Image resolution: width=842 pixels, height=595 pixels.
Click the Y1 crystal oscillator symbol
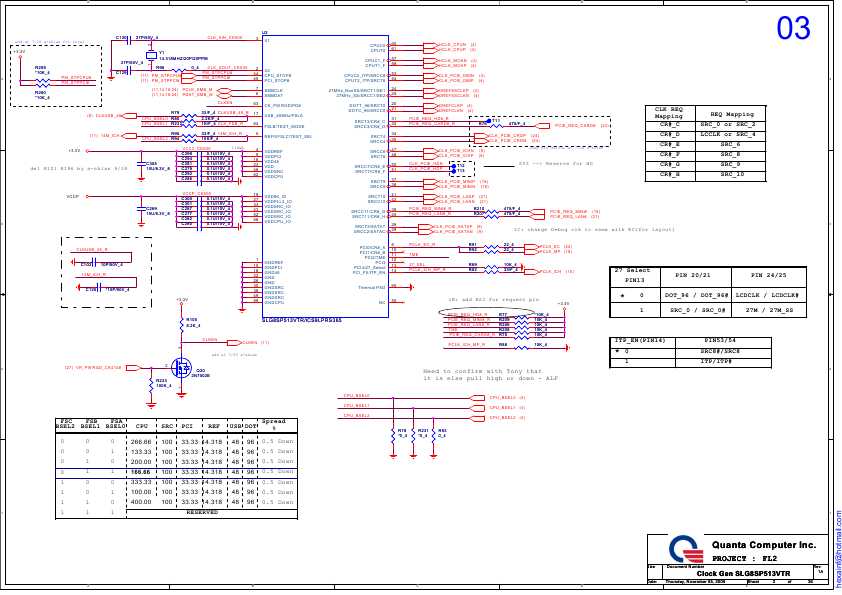pos(151,55)
